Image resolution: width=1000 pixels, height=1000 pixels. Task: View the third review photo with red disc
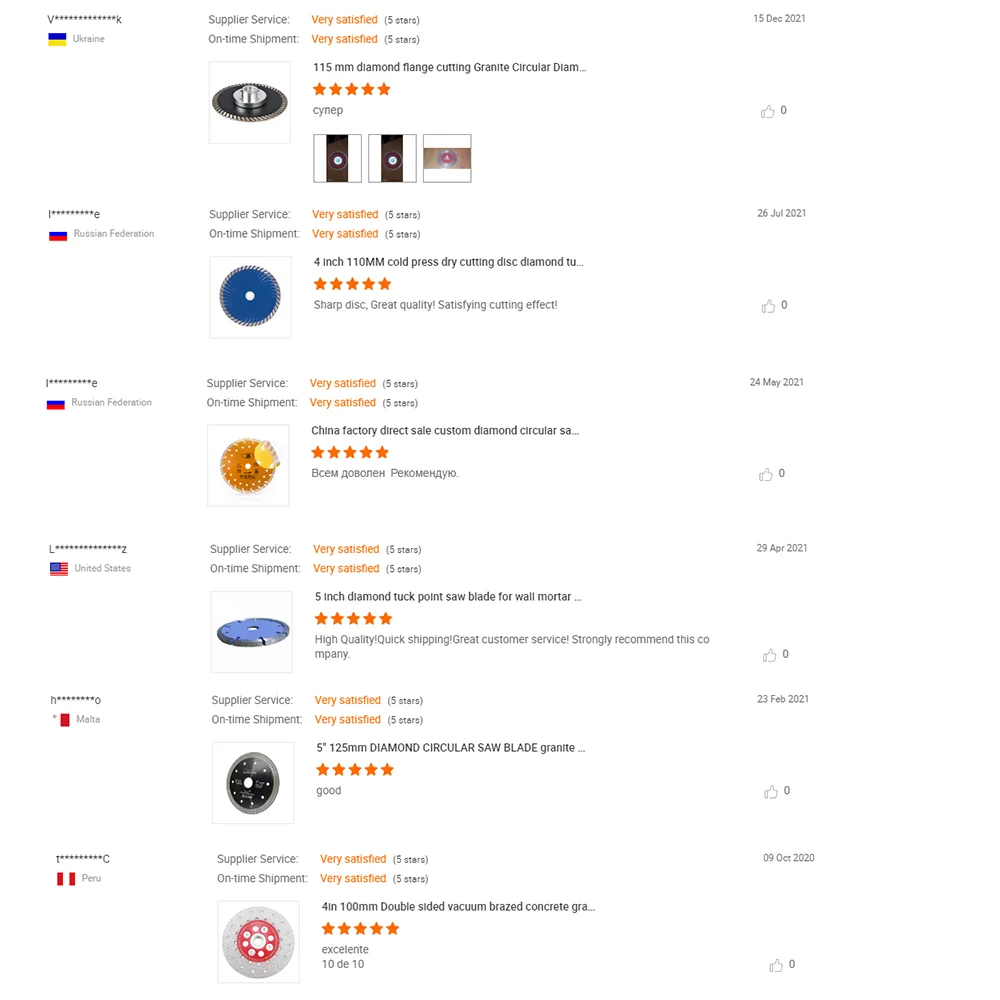pyautogui.click(x=447, y=158)
